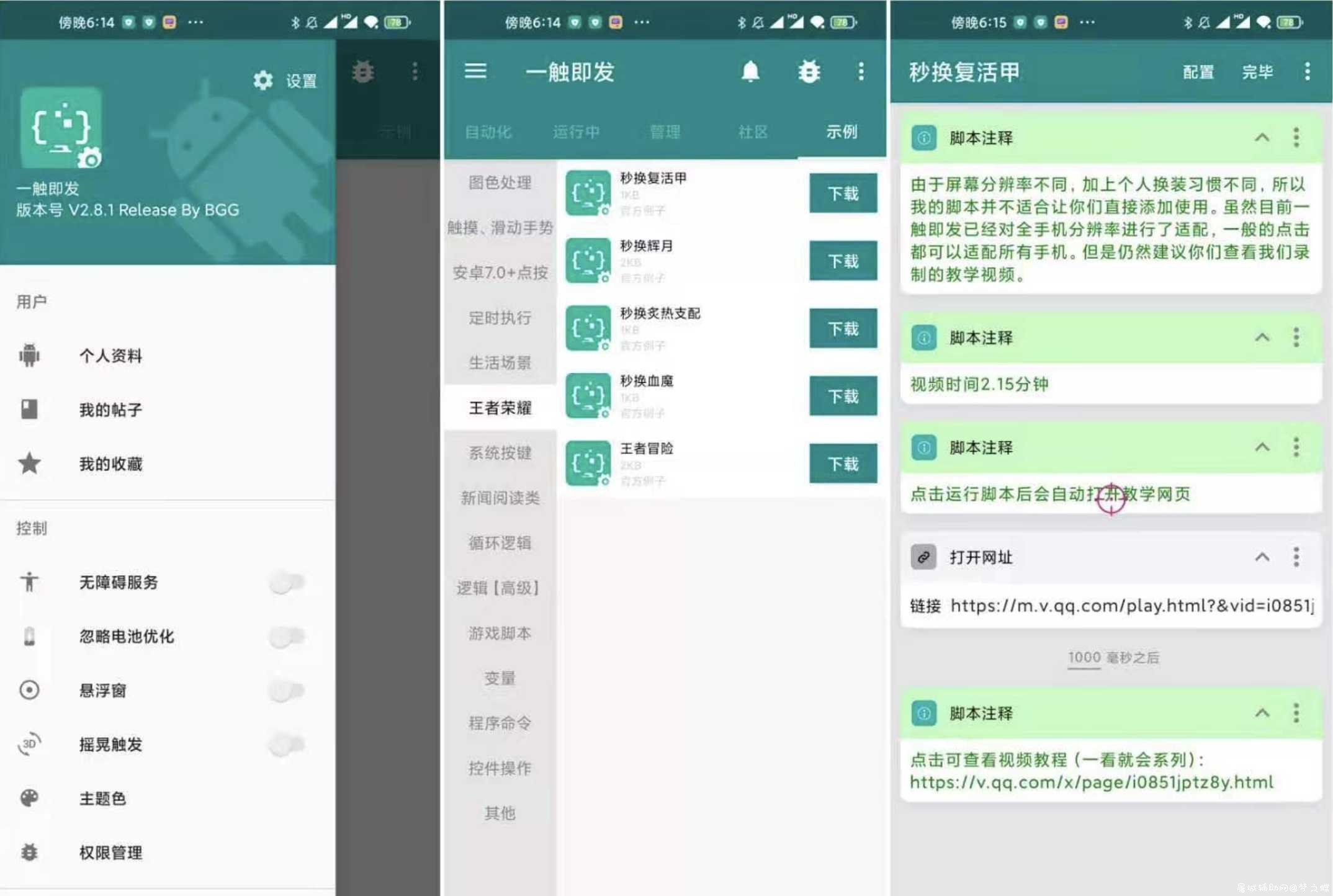Collapse the 点击运行脚本 comment card
Screen dimensions: 1333x896
1262,447
